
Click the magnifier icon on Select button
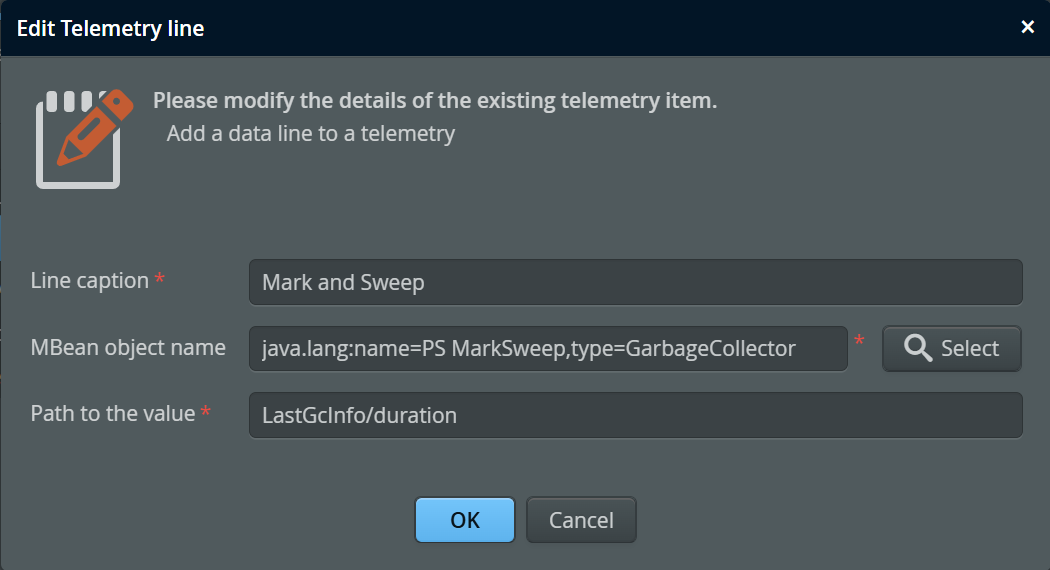click(917, 348)
